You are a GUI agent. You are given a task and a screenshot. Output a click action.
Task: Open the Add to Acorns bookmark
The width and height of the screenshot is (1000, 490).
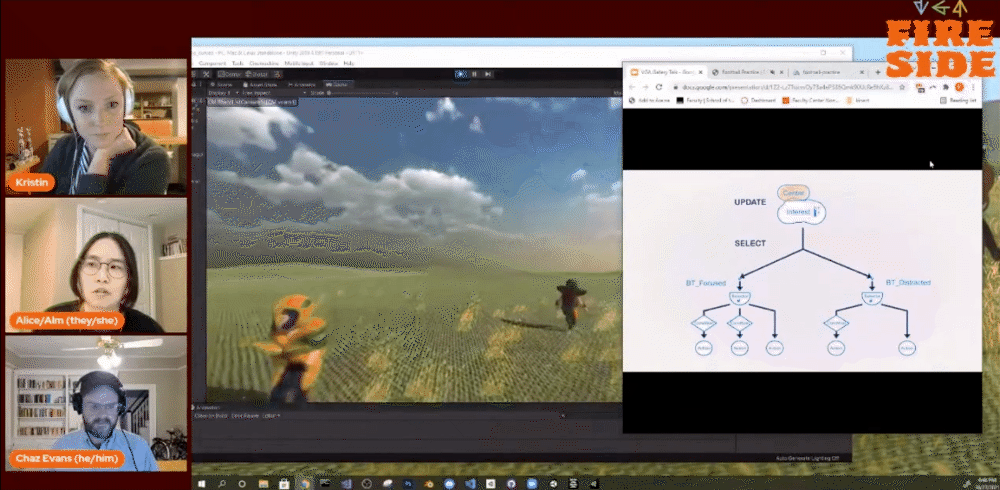click(650, 100)
